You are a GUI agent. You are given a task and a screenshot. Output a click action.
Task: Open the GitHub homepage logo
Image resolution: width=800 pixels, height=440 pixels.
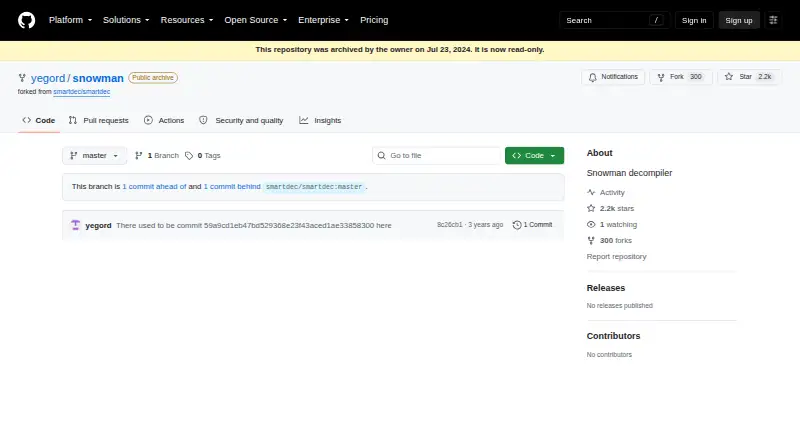27,20
